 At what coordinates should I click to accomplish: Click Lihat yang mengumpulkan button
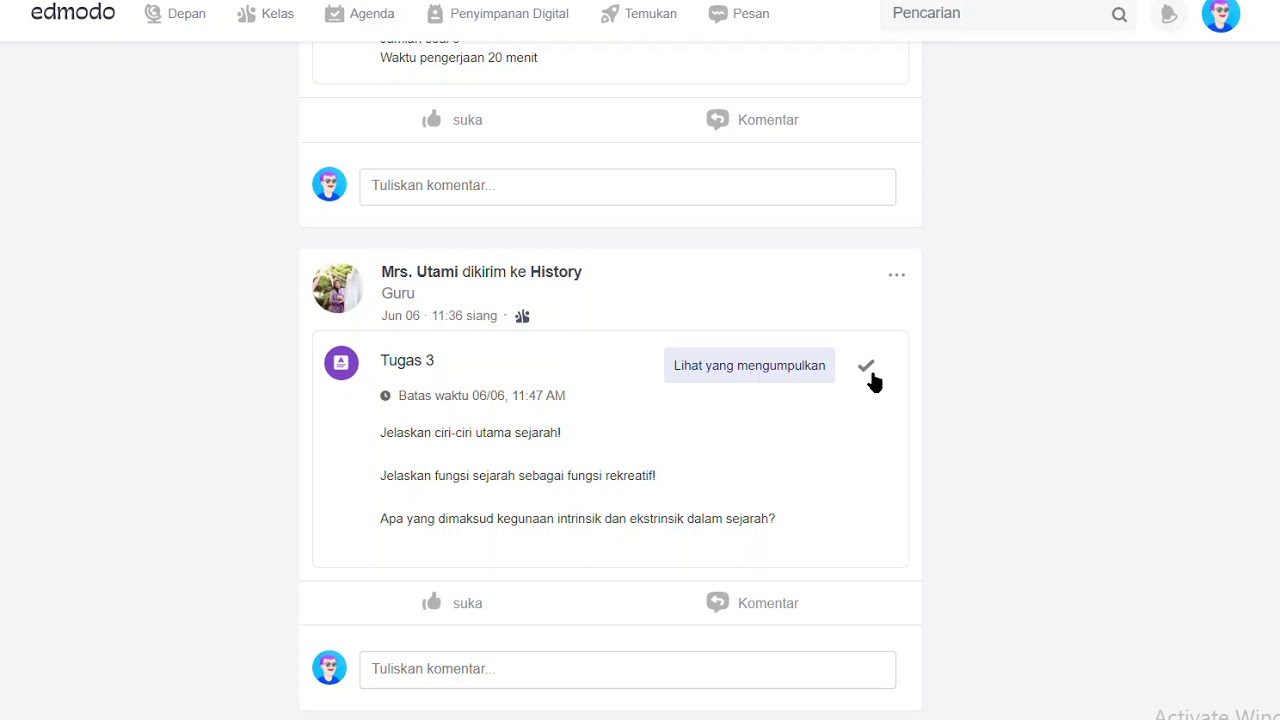click(x=749, y=366)
